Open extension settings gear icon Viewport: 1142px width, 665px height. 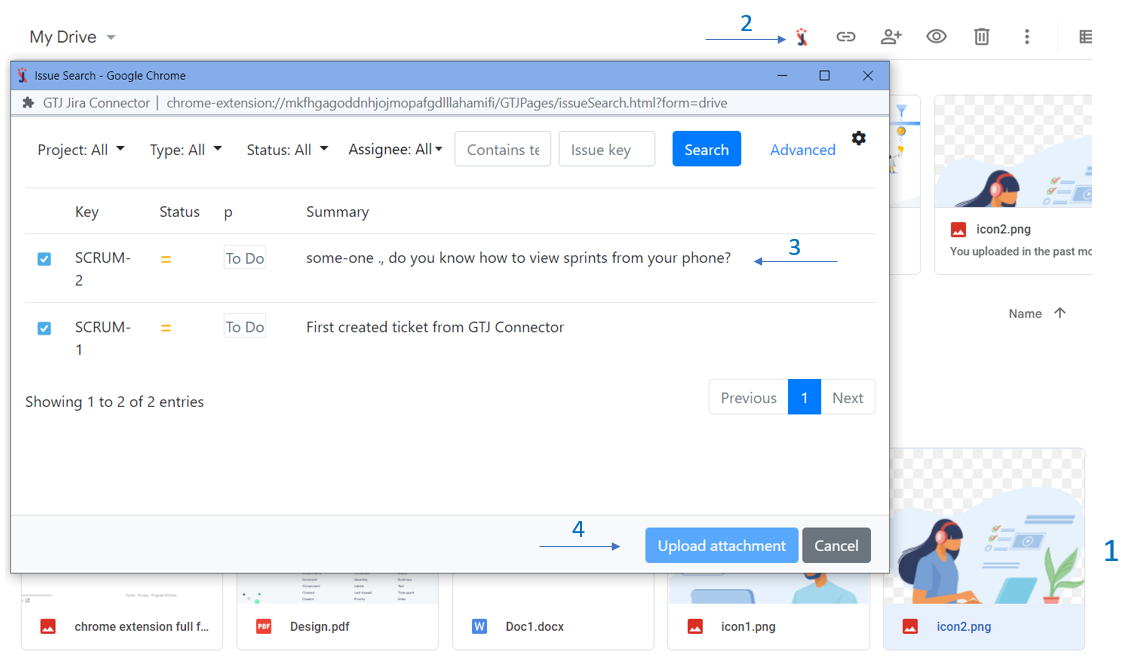(859, 139)
